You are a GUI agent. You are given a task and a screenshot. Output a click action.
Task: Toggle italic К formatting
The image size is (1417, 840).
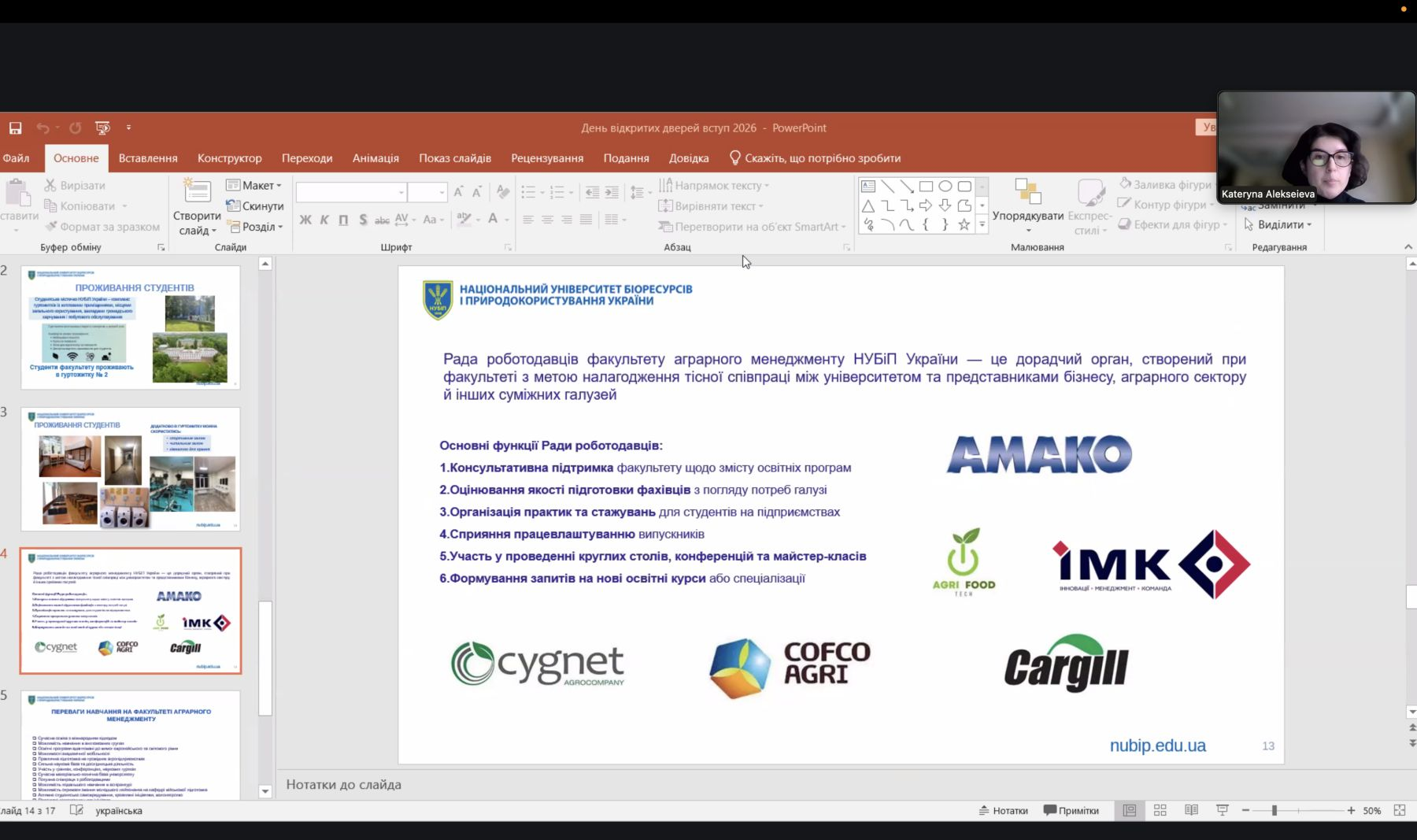[324, 220]
